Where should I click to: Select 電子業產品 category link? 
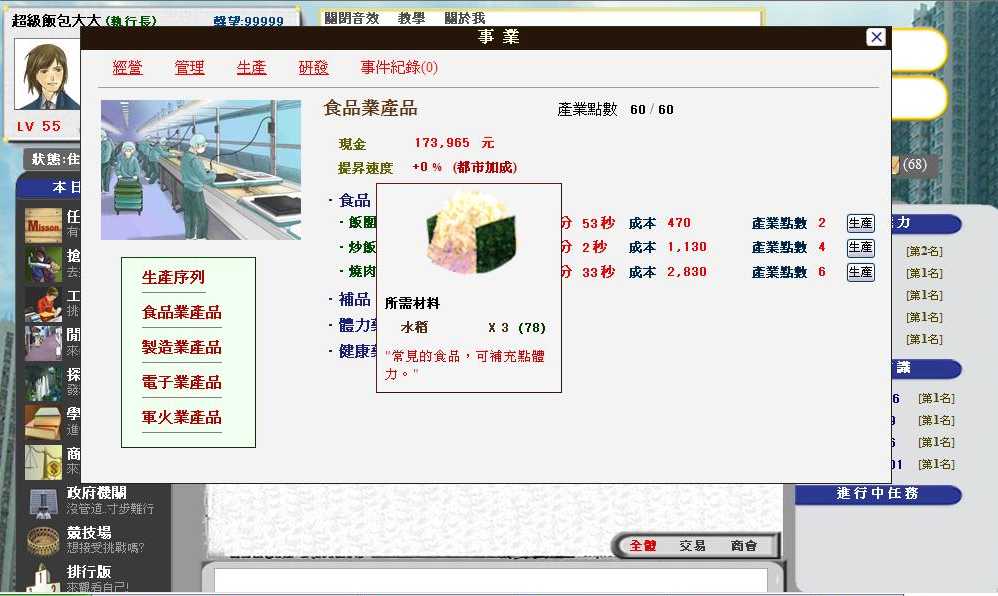pyautogui.click(x=181, y=382)
